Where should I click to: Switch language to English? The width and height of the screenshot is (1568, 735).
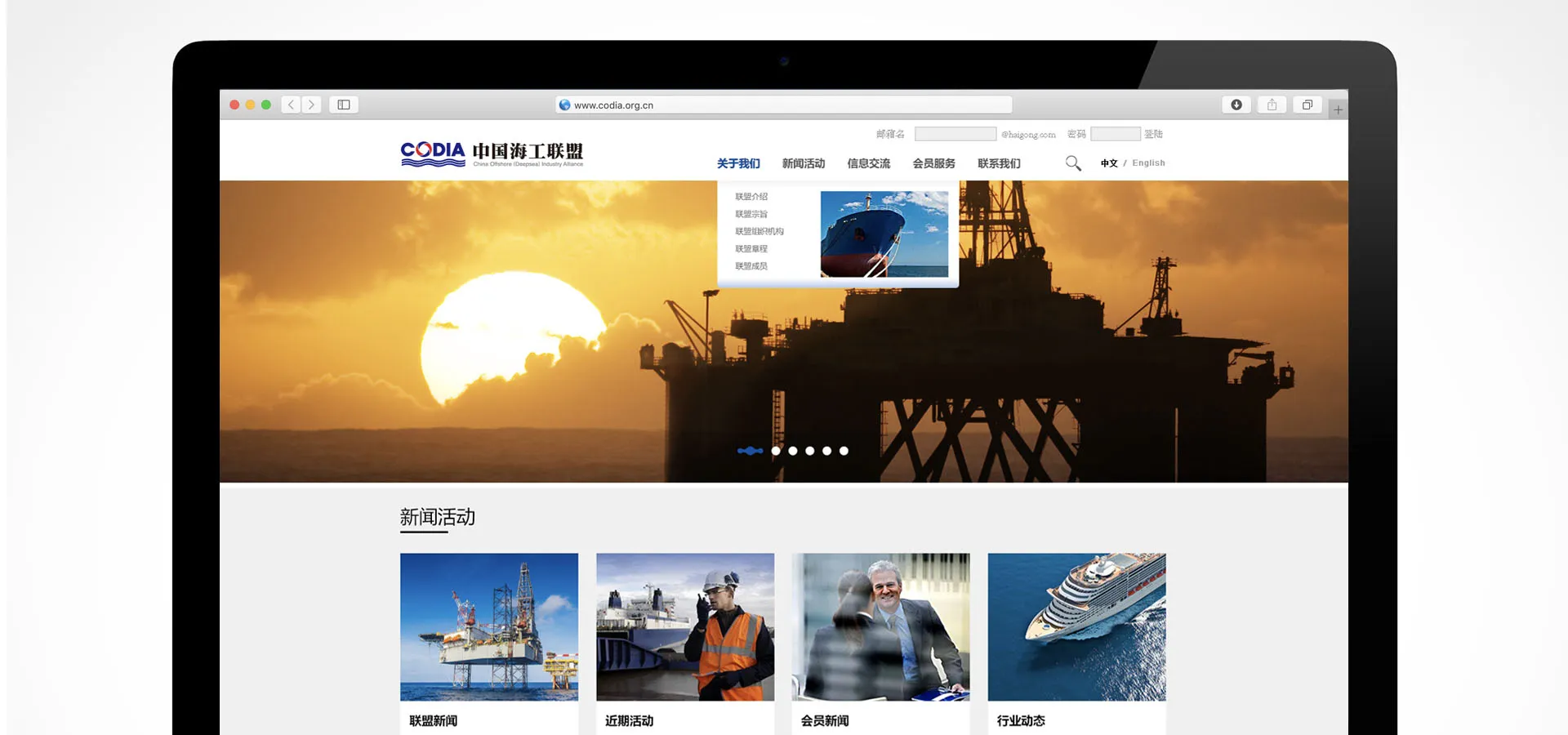pos(1148,163)
